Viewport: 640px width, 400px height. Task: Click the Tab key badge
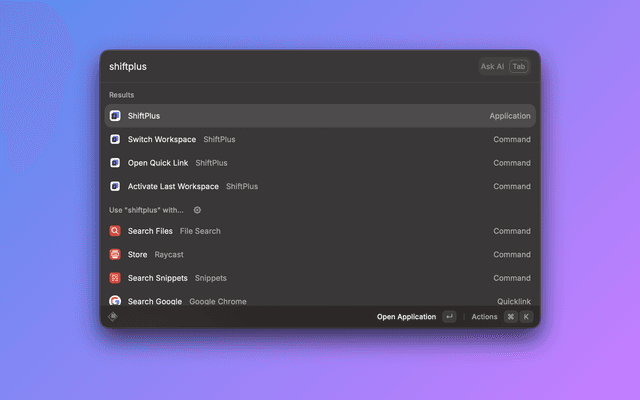click(519, 67)
